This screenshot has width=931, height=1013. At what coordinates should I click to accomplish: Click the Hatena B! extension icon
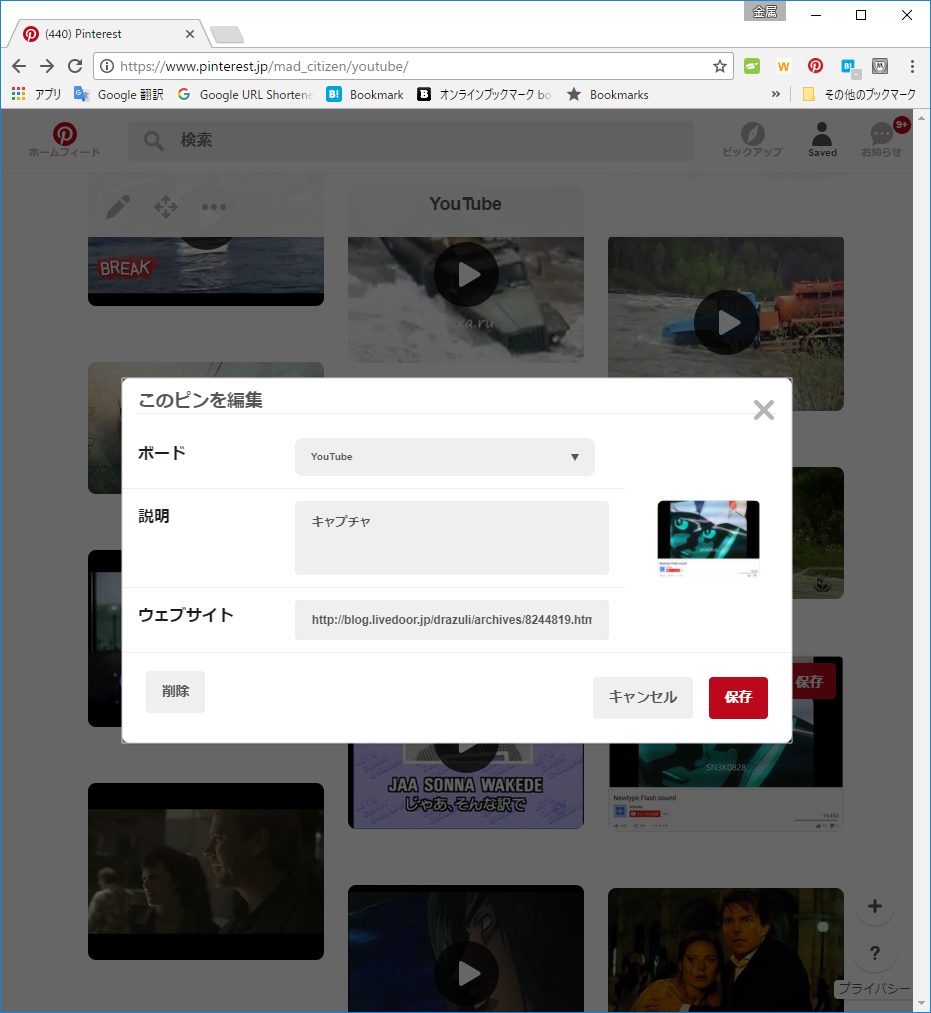850,67
